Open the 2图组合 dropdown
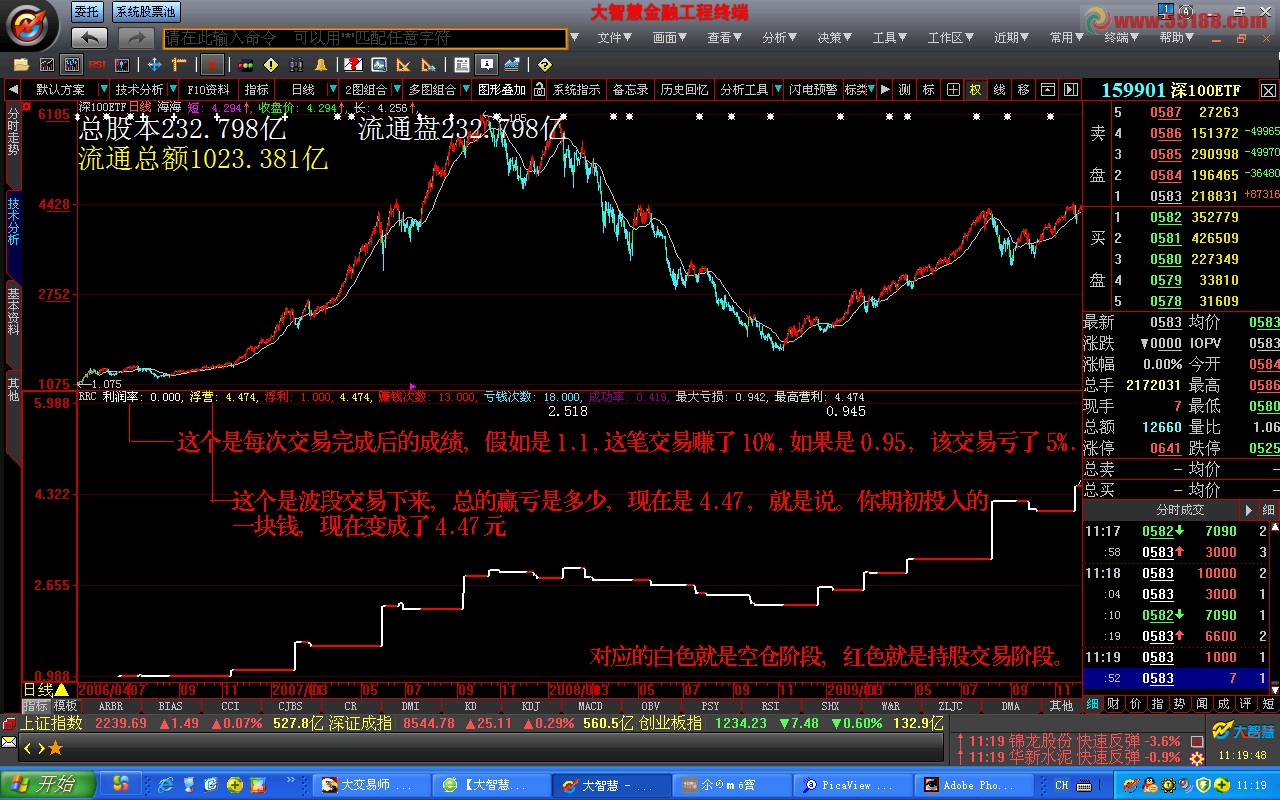This screenshot has width=1280, height=800. [397, 90]
